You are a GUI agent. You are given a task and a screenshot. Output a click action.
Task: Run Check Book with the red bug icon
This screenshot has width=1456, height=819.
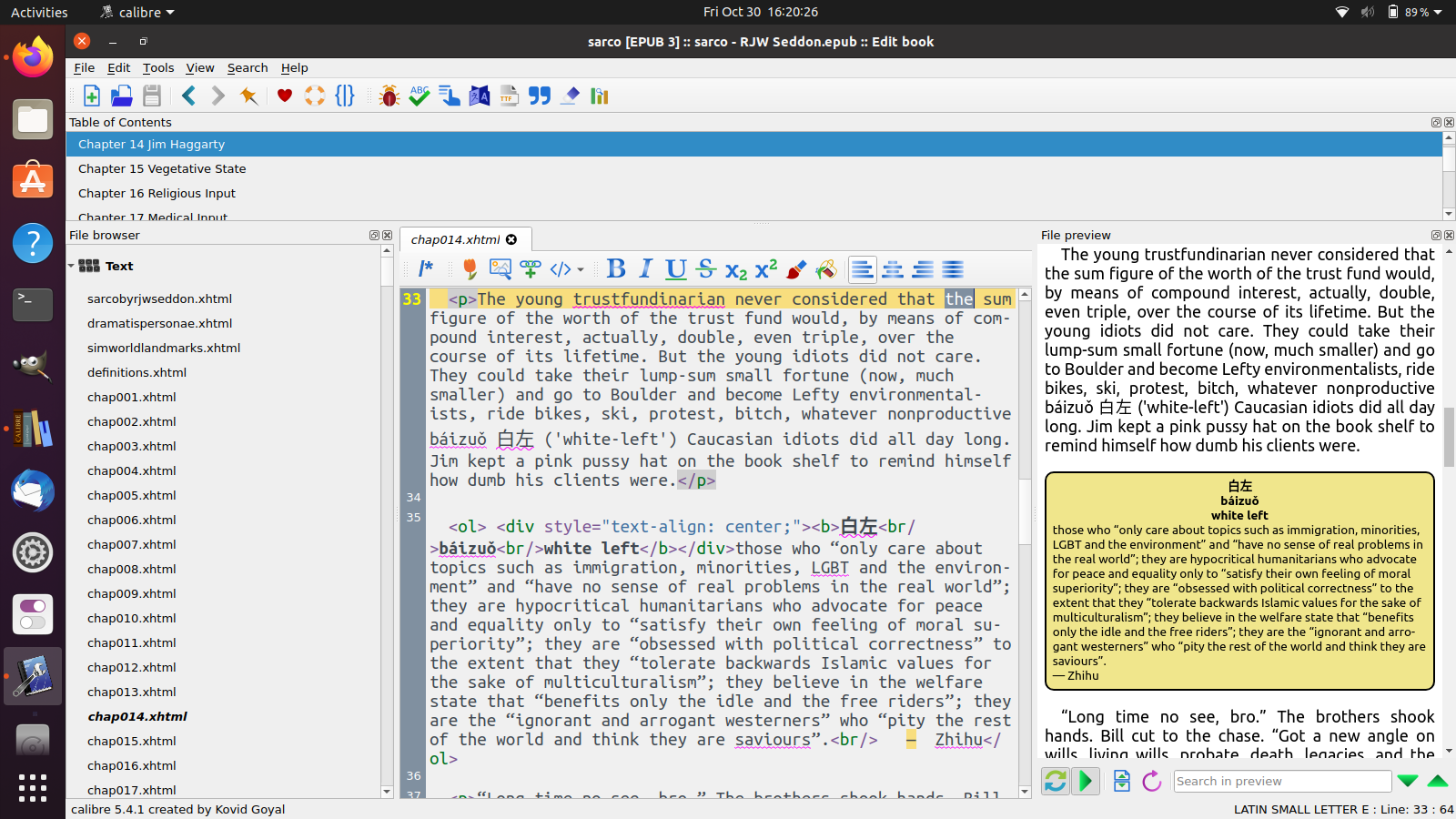[389, 96]
